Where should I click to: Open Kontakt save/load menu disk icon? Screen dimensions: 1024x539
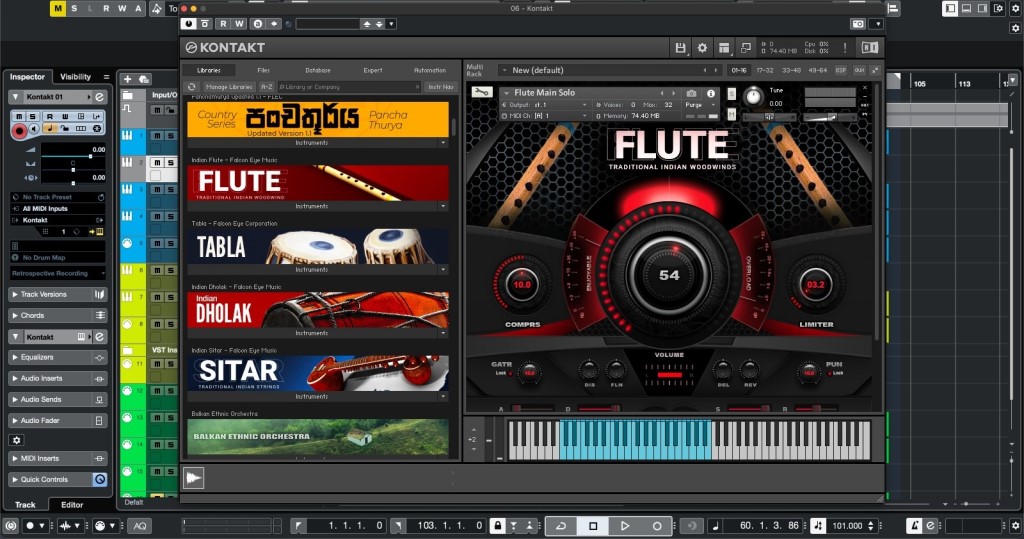click(680, 48)
